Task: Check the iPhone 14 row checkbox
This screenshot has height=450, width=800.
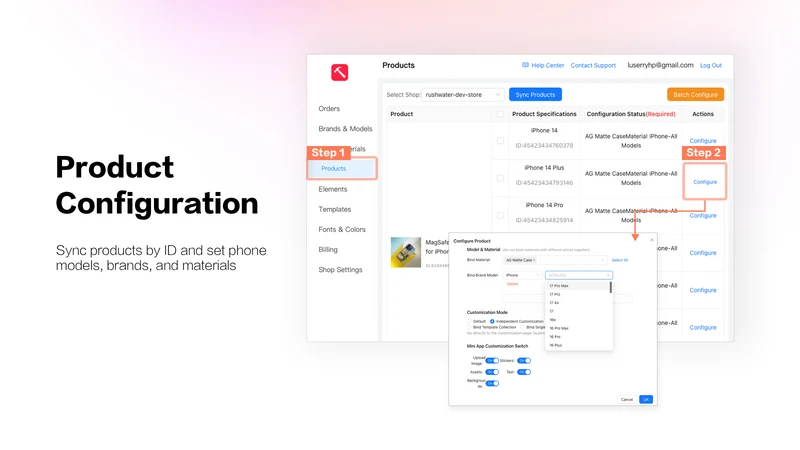Action: (500, 141)
